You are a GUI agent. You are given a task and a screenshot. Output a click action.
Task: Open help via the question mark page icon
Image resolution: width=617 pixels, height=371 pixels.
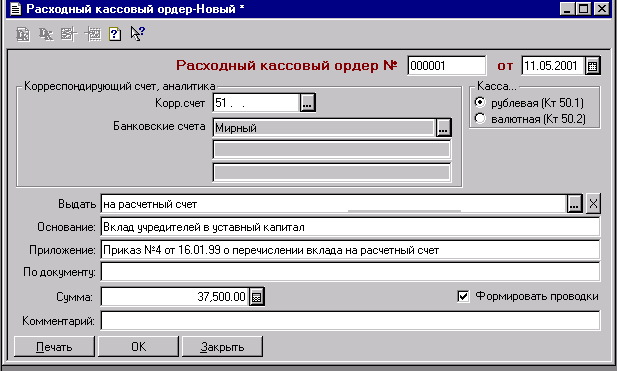(x=115, y=34)
